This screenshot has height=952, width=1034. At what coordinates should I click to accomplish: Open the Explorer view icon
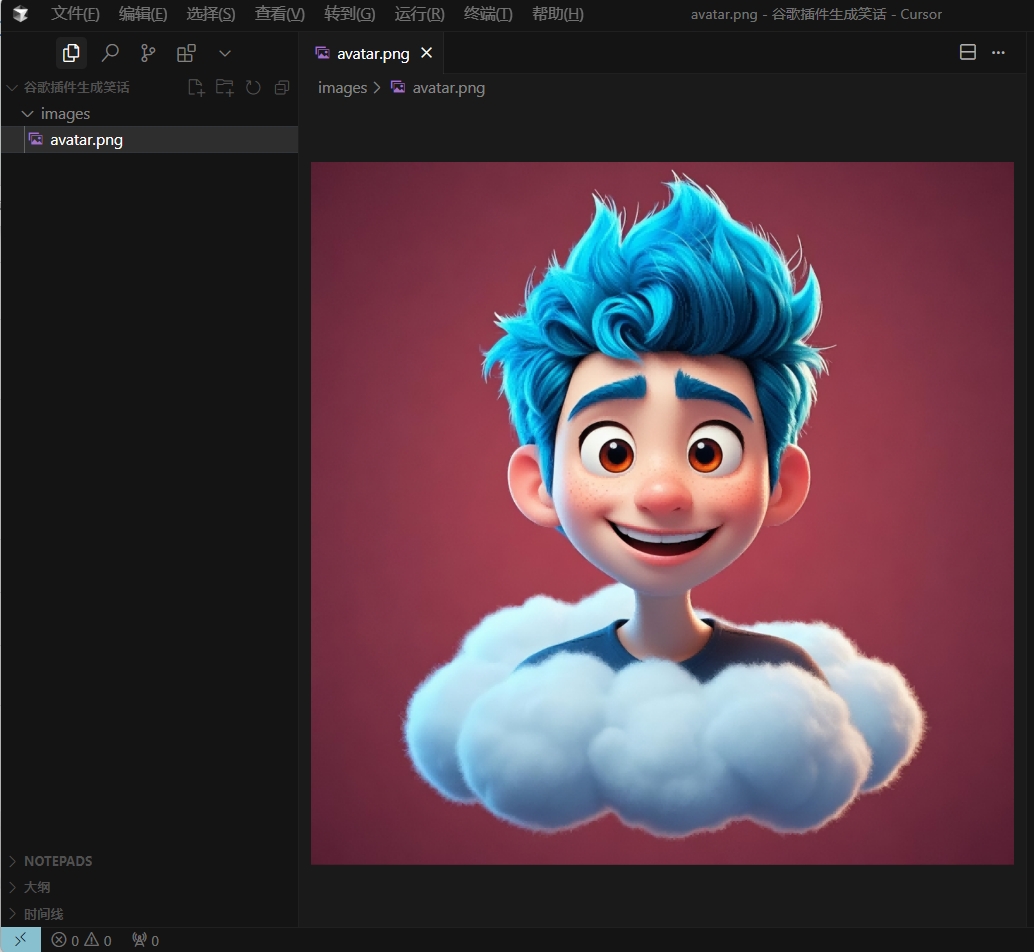[71, 53]
